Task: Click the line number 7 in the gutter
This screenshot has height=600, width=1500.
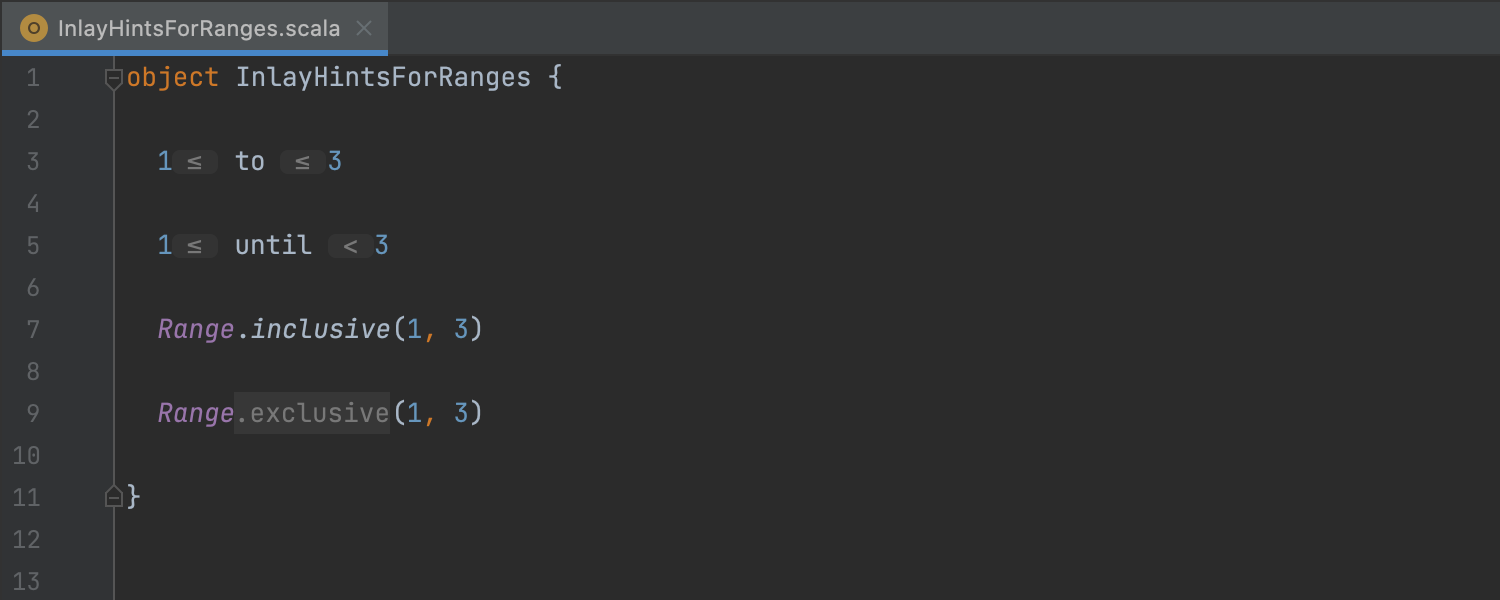Action: coord(32,329)
